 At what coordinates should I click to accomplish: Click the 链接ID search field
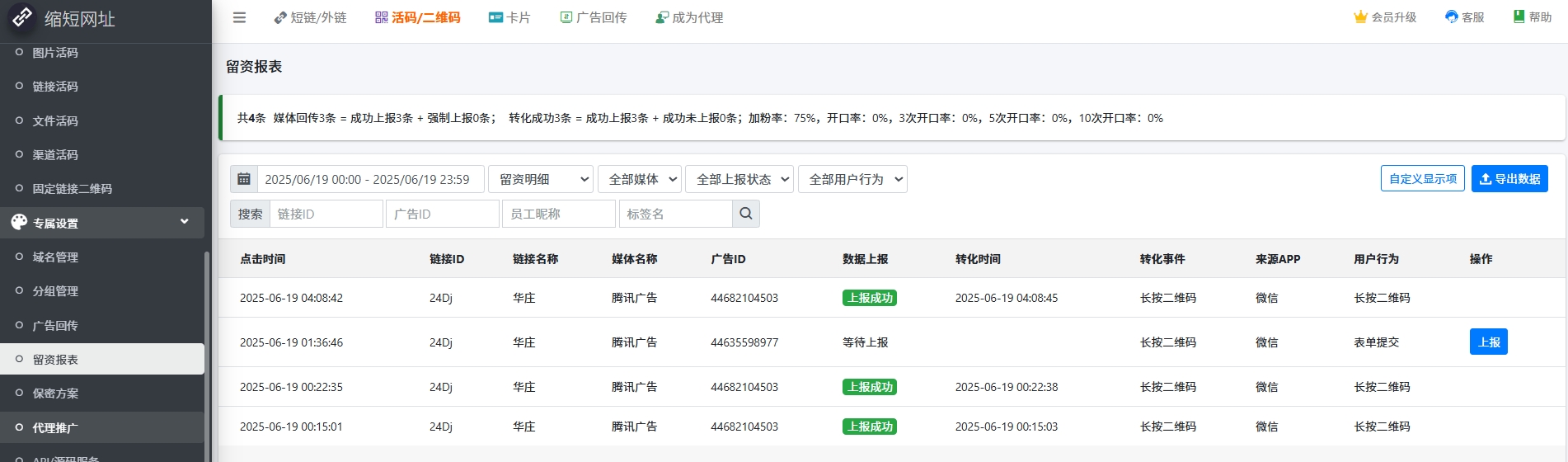click(326, 214)
